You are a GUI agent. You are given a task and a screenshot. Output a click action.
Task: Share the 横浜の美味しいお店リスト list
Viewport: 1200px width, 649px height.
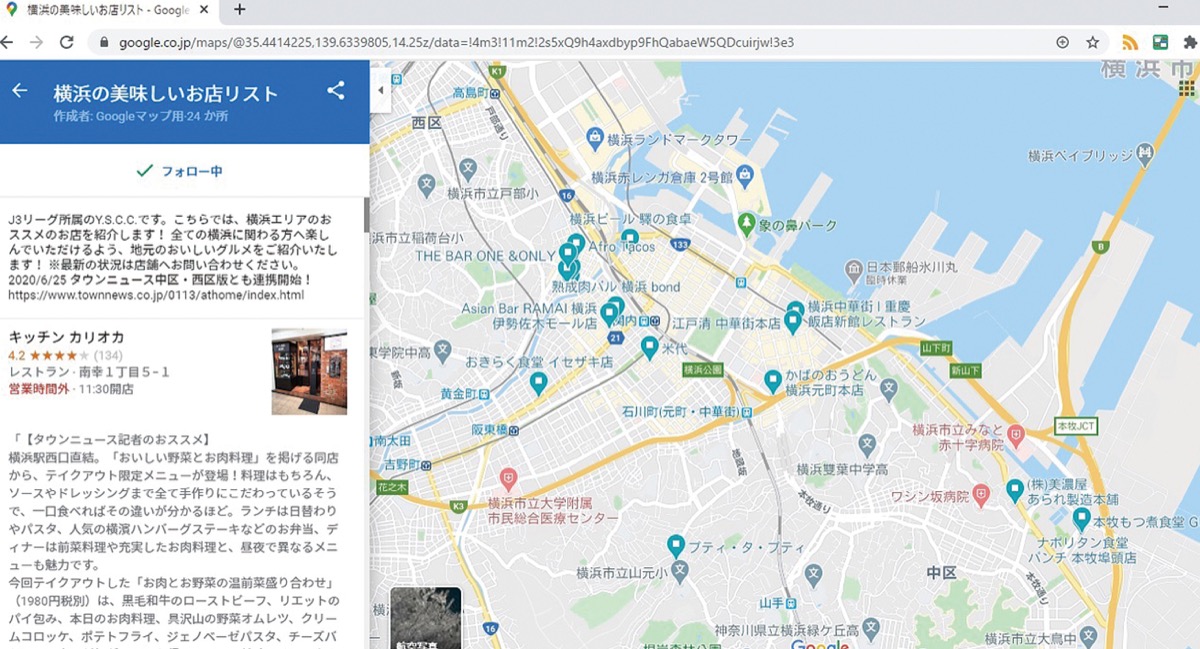tap(336, 89)
